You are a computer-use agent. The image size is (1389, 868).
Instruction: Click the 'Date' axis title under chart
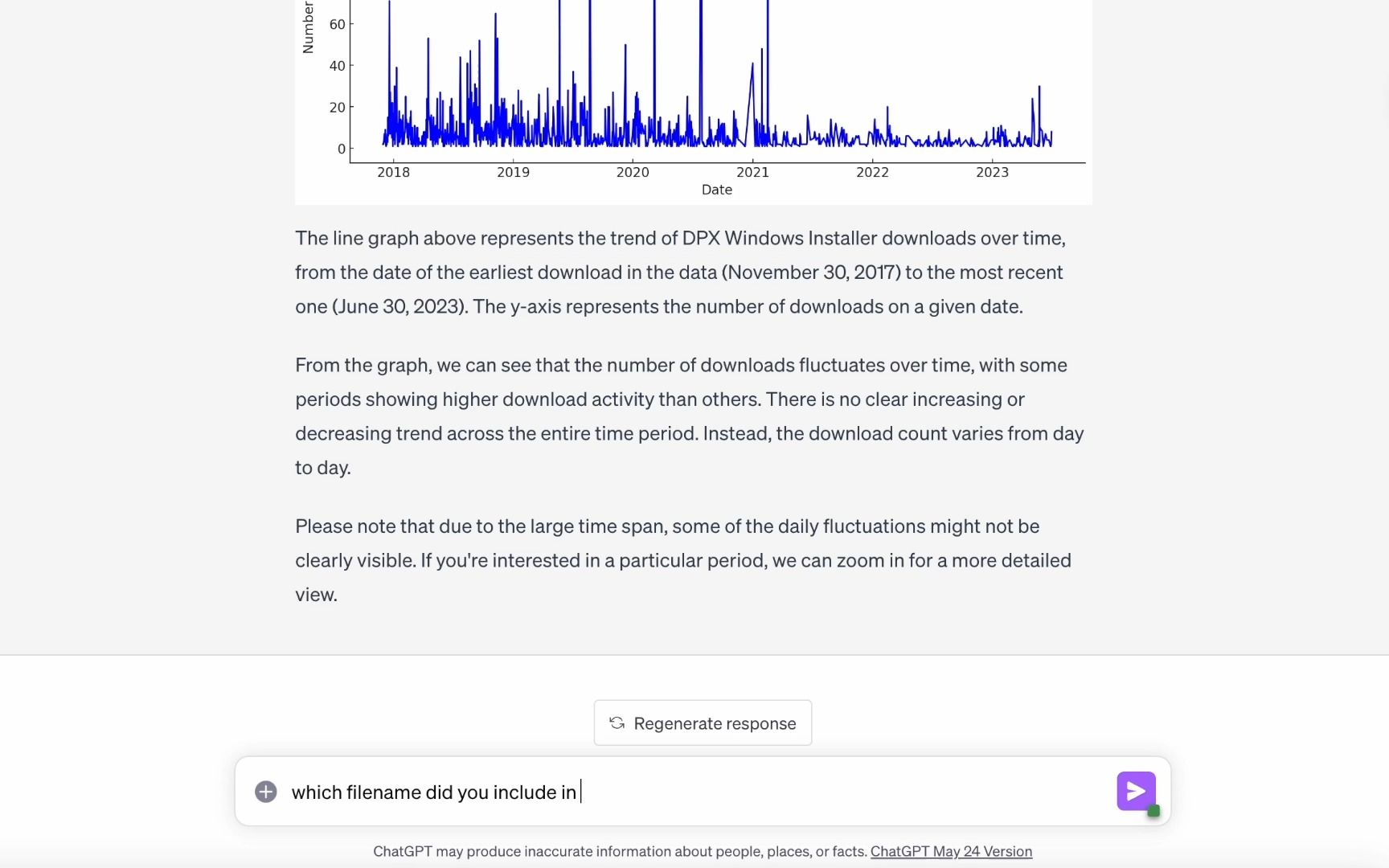(x=717, y=190)
